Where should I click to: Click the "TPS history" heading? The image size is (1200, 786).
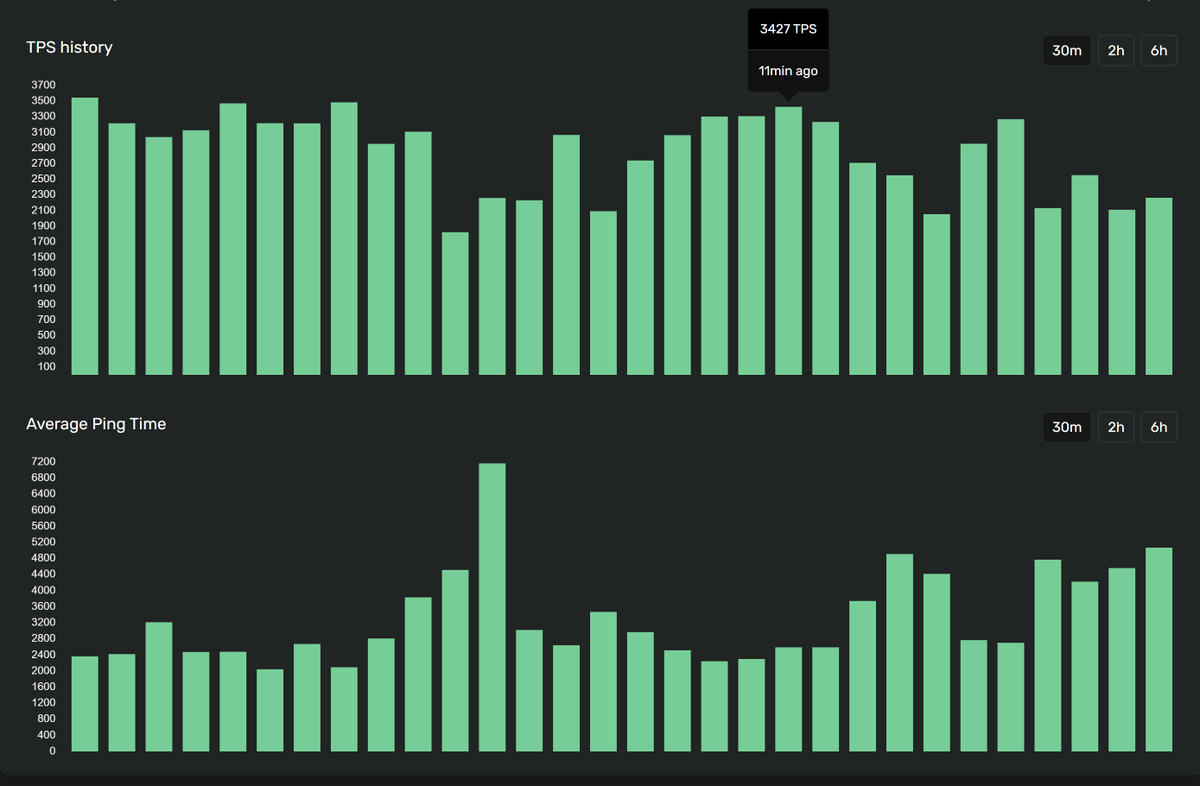click(69, 47)
